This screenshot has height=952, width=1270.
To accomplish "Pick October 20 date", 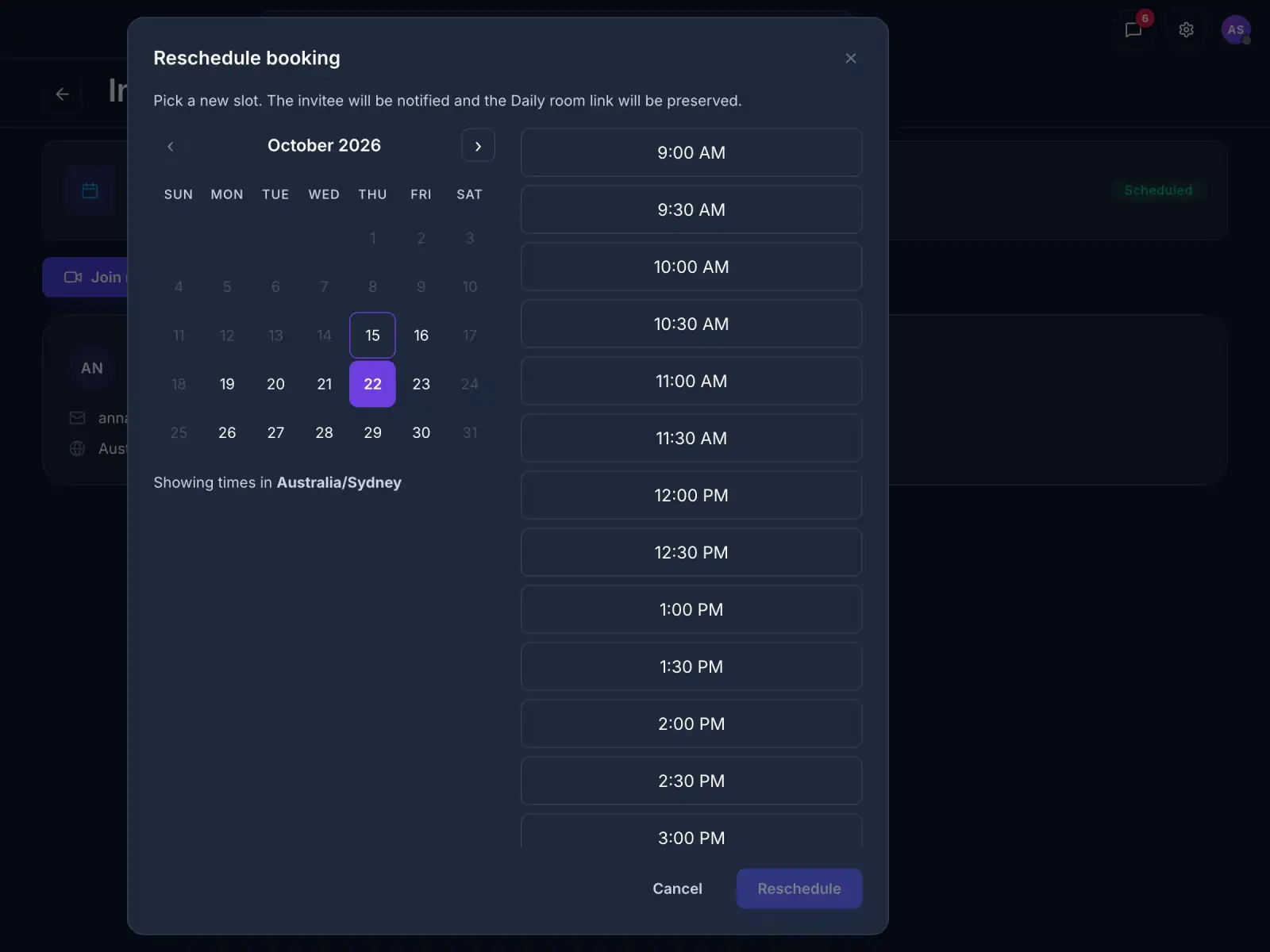I will [x=275, y=384].
